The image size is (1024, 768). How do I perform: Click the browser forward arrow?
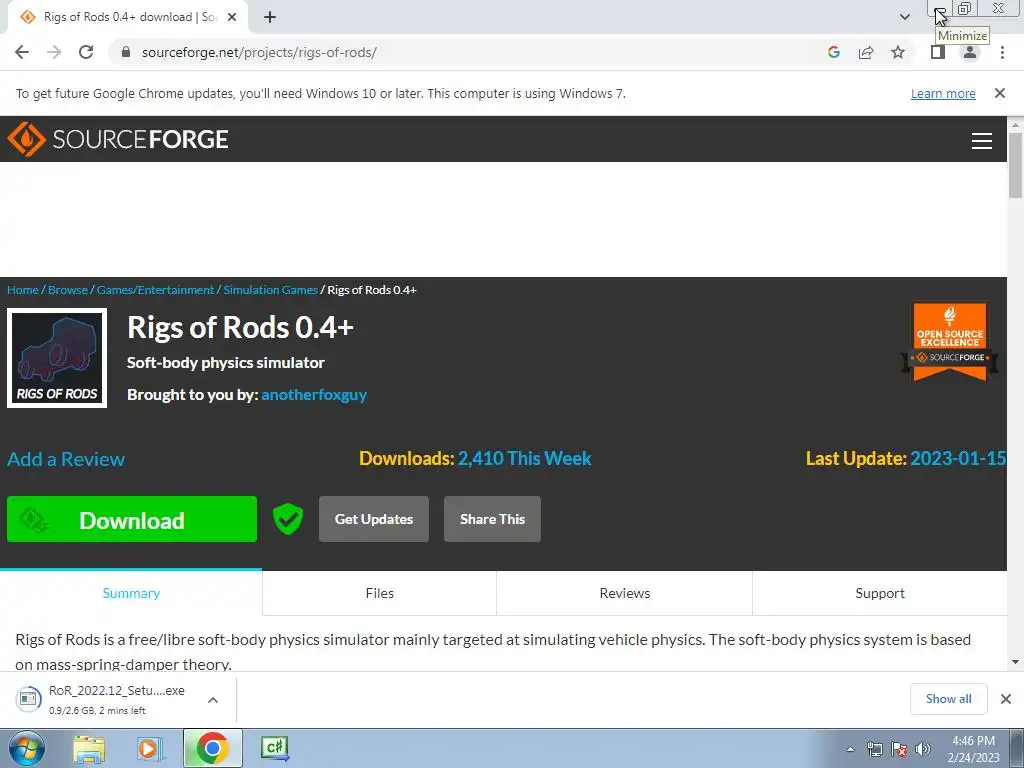click(x=54, y=52)
